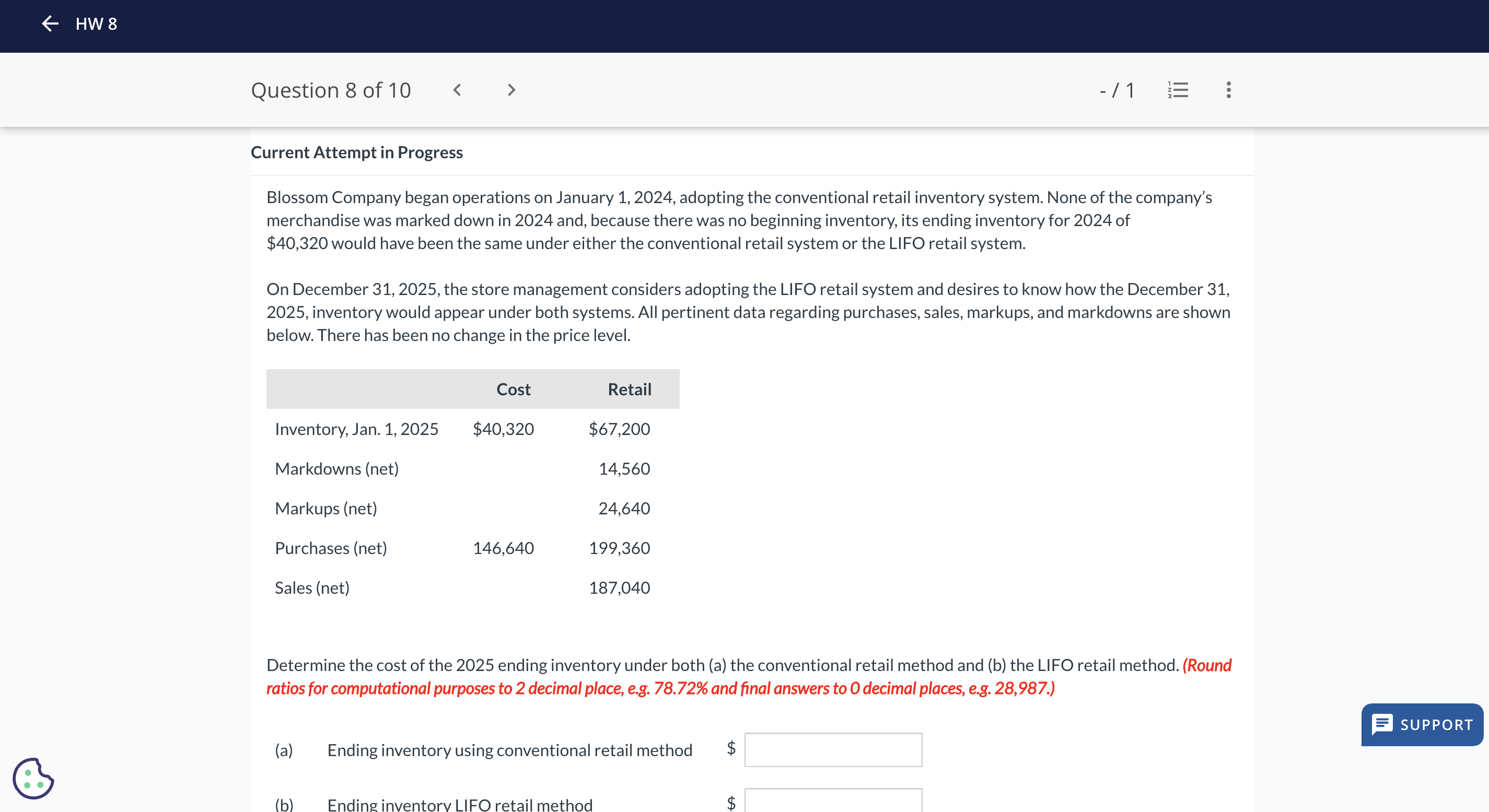This screenshot has width=1489, height=812.
Task: Click the Current Attempt in Progress heading
Action: pyautogui.click(x=357, y=152)
